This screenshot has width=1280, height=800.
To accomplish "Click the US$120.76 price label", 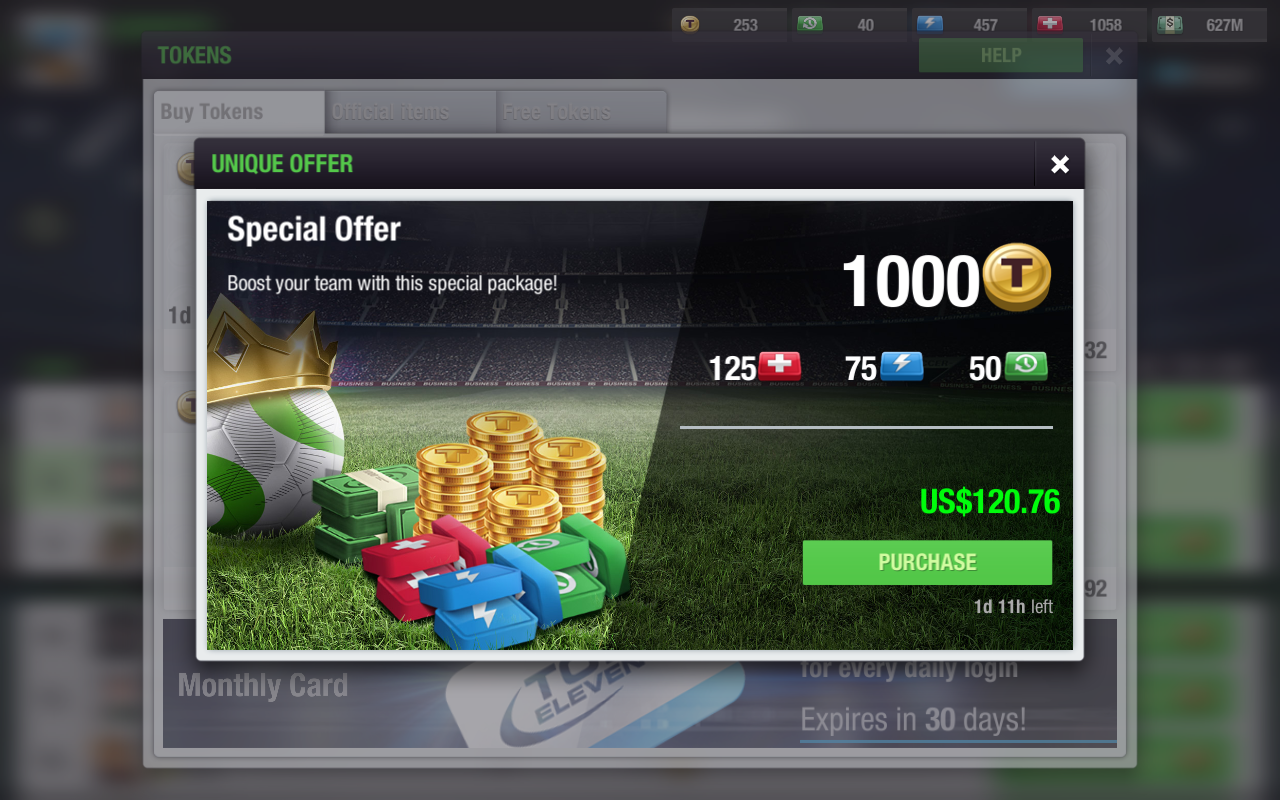I will (x=990, y=501).
